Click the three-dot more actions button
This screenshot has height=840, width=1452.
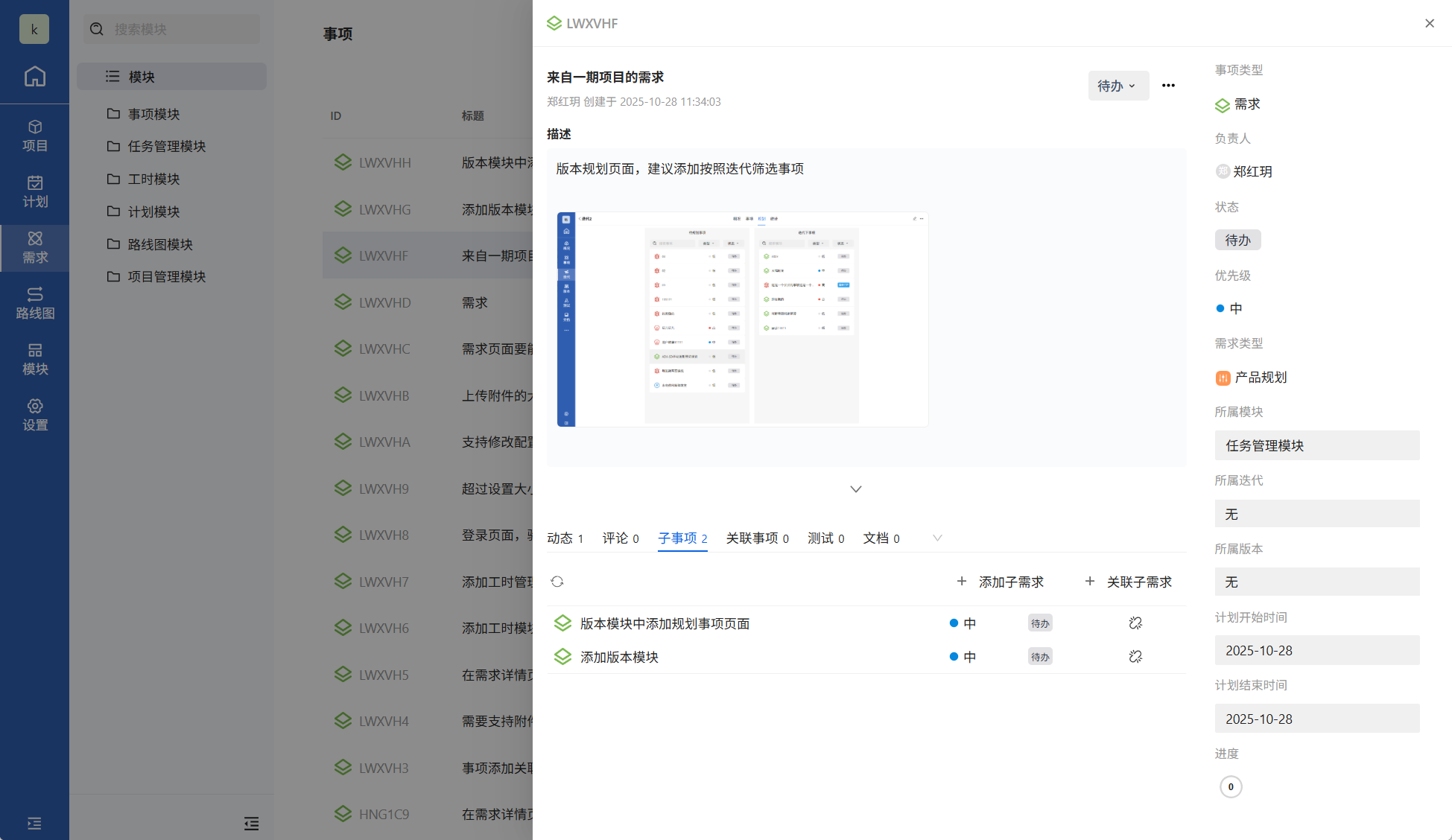pyautogui.click(x=1168, y=86)
